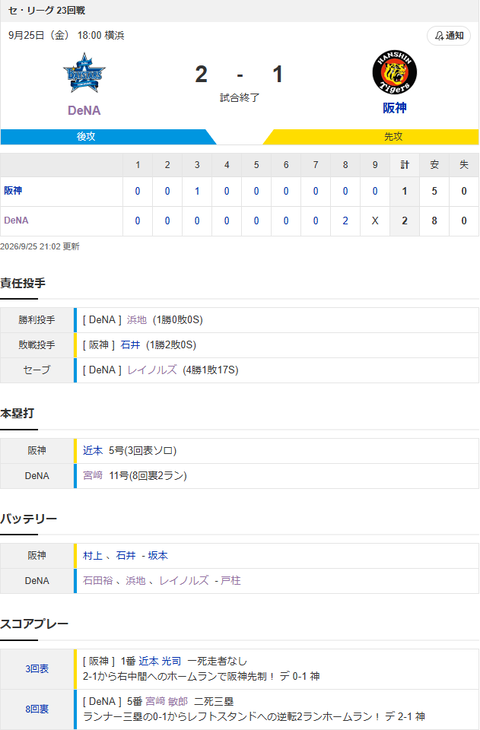Click the 通知 notification bell button
Image resolution: width=480 pixels, height=730 pixels.
[x=449, y=36]
